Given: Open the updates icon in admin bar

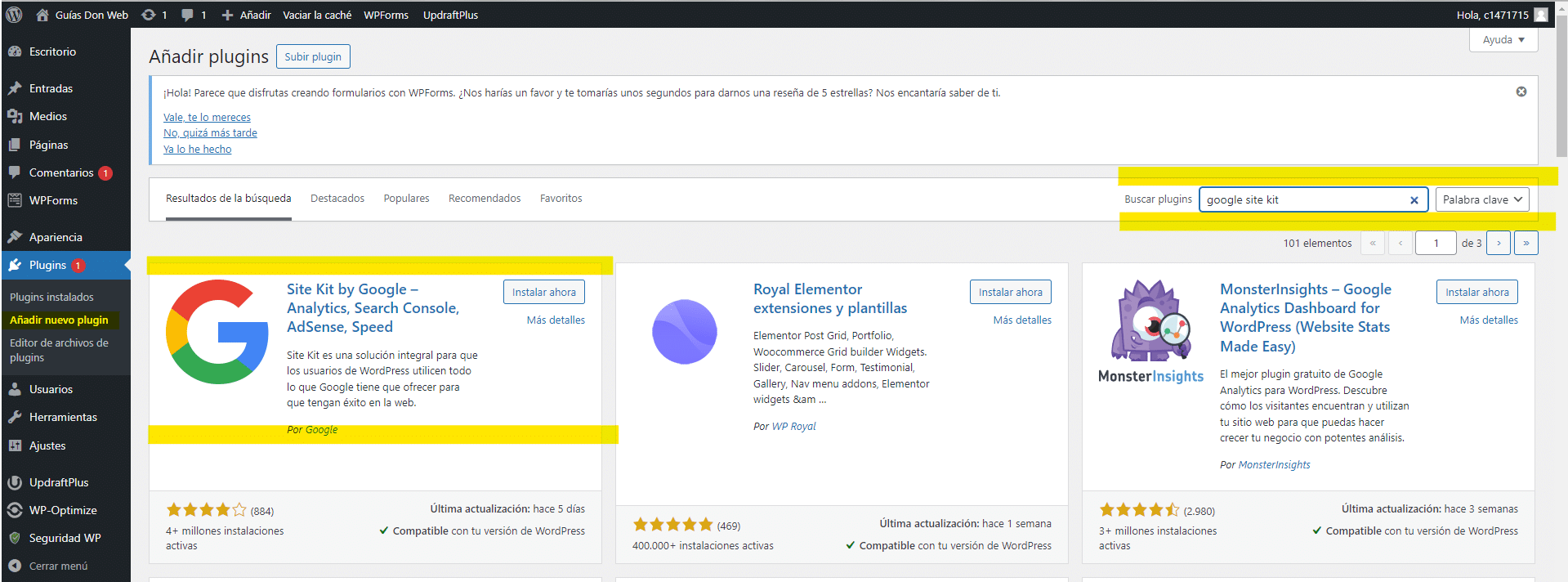Looking at the screenshot, I should pos(149,15).
